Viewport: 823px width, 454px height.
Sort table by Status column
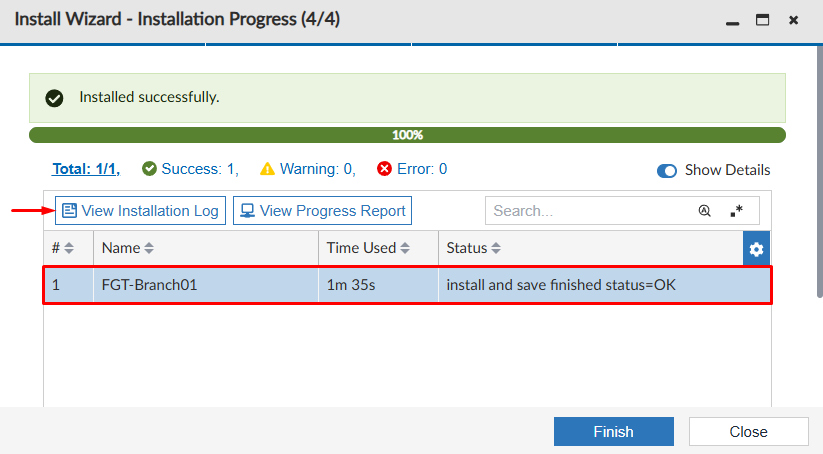tap(496, 248)
